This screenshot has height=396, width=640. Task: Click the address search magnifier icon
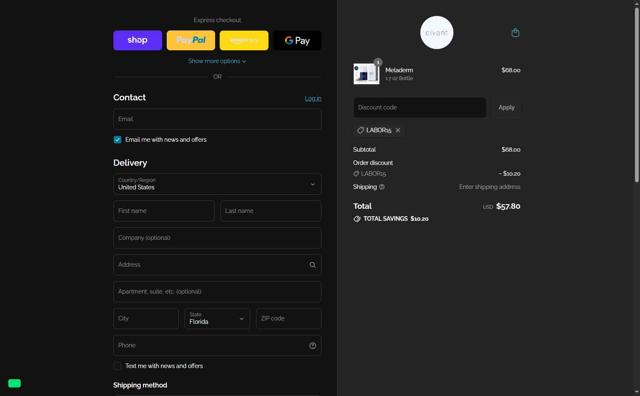coord(312,265)
